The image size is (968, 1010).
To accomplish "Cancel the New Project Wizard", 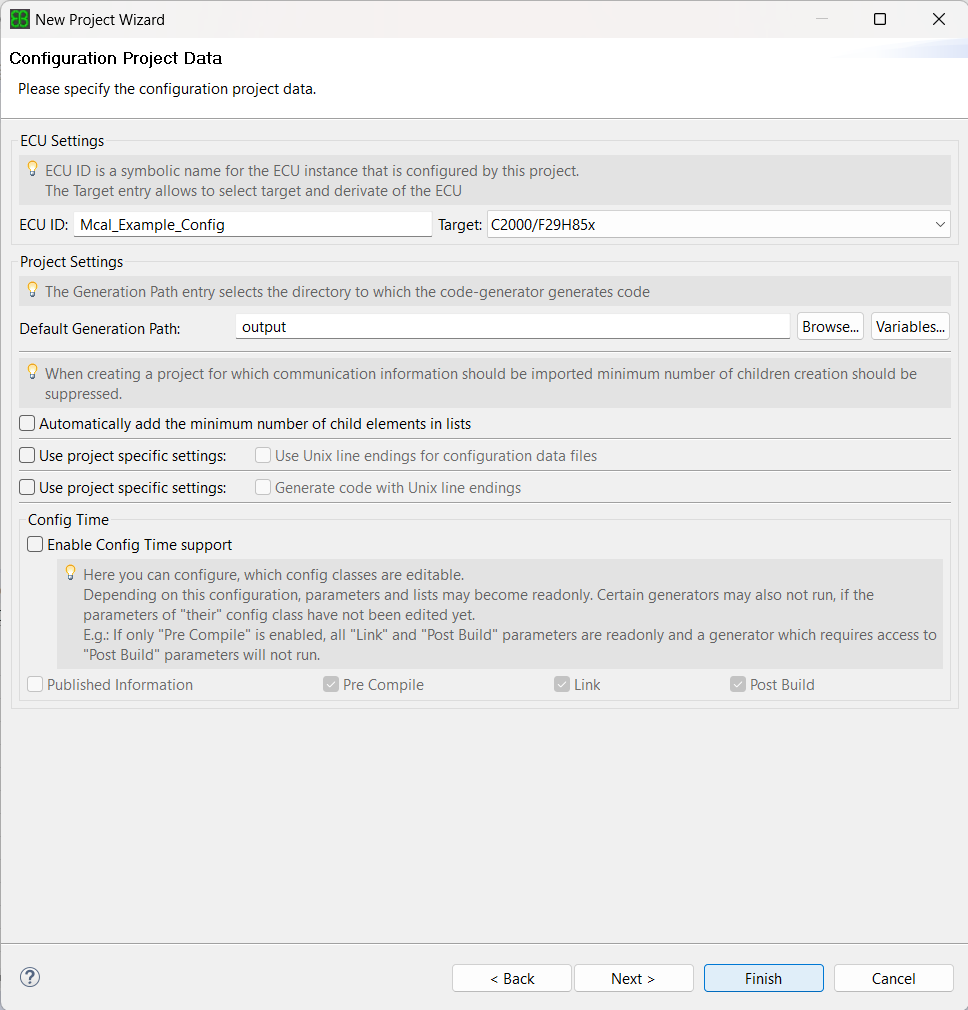I will coord(892,977).
